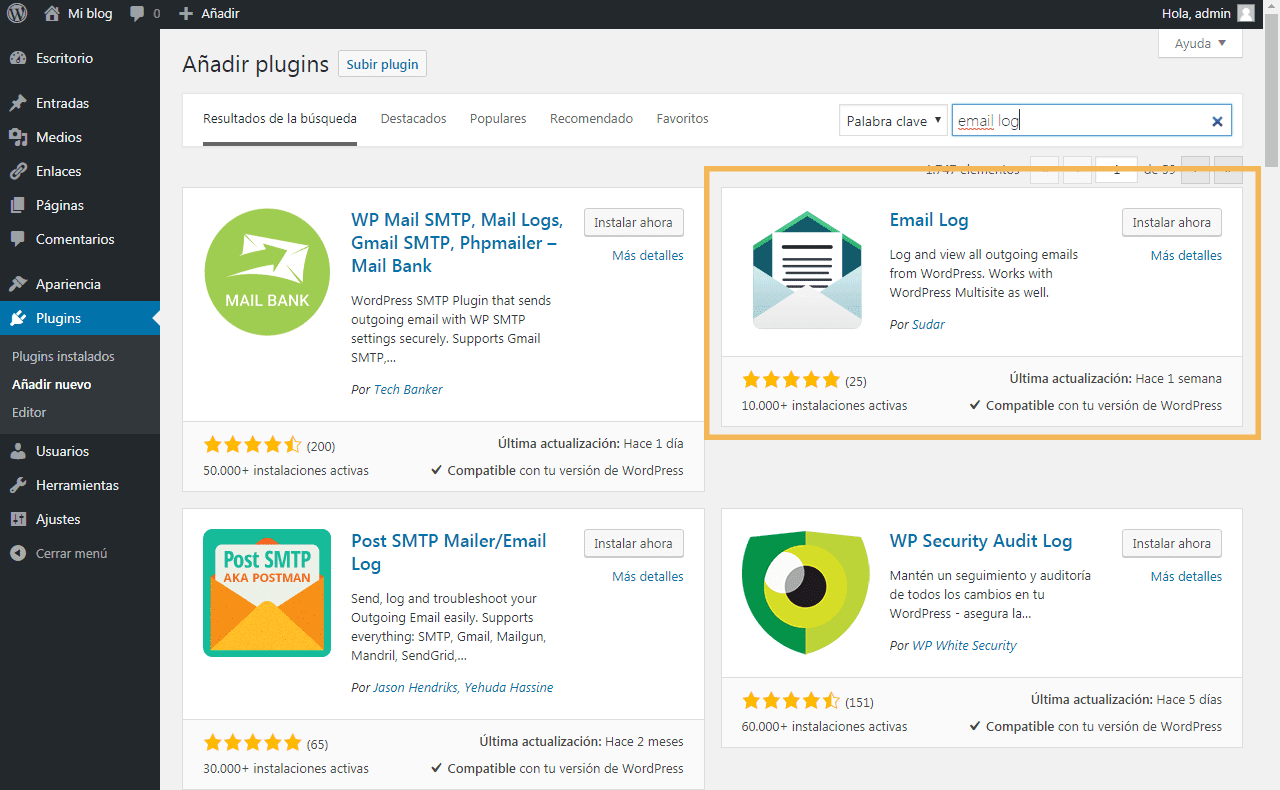Click the Subir plugin button
This screenshot has width=1280, height=790.
click(383, 64)
